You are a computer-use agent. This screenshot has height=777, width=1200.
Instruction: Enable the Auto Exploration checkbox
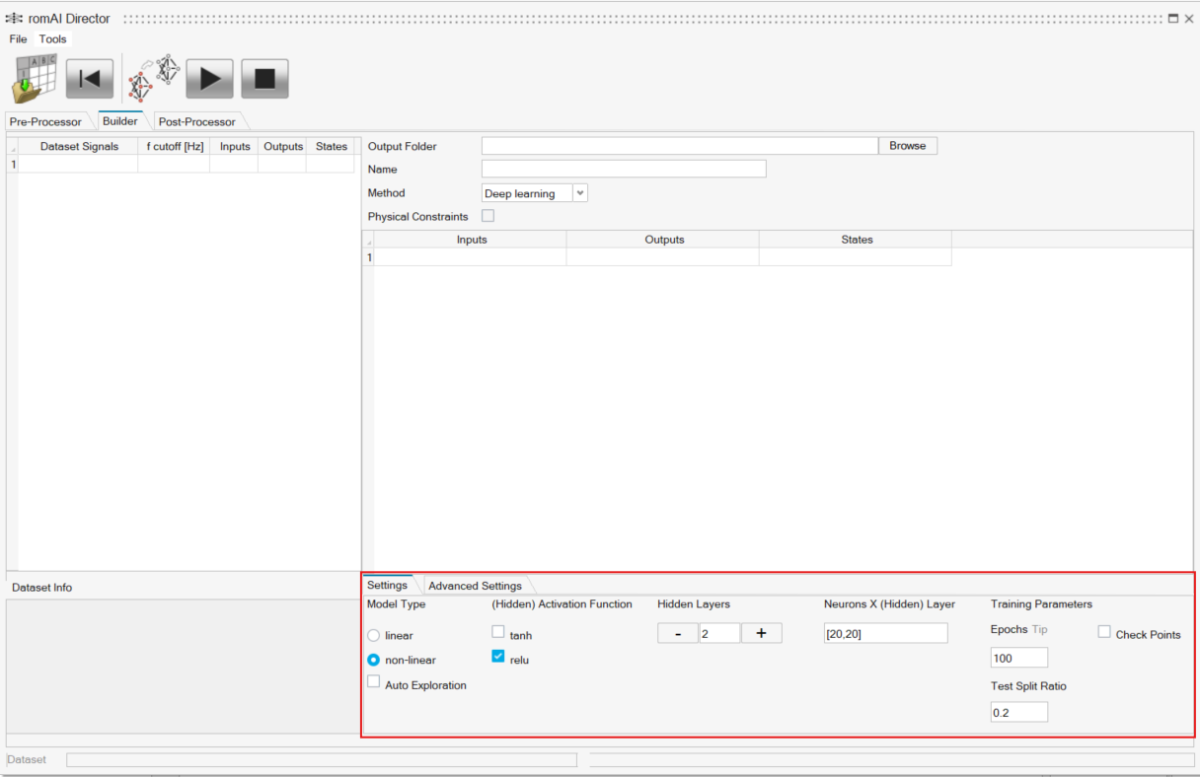tap(374, 682)
